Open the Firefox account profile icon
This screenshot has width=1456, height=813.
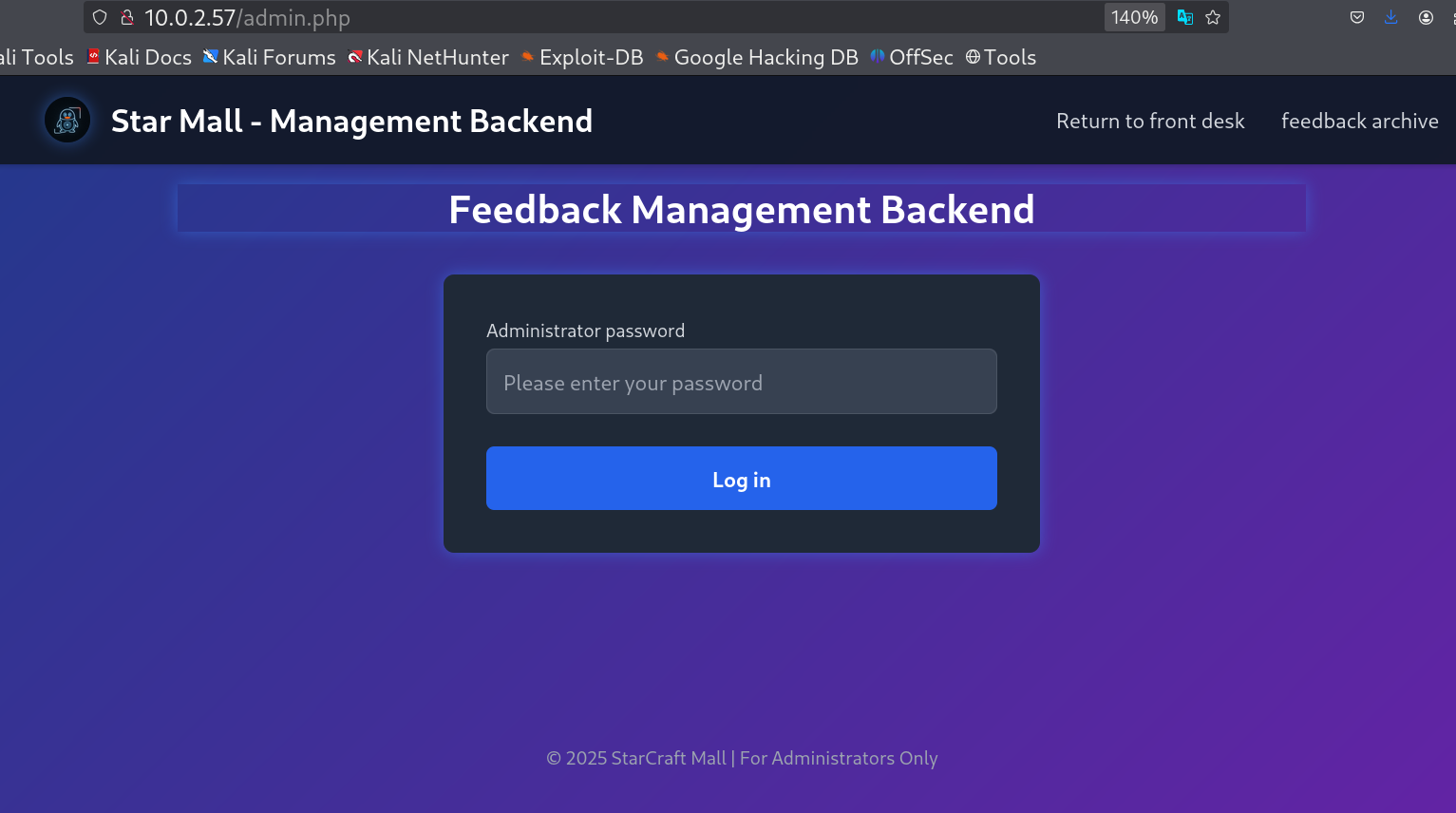1426,17
